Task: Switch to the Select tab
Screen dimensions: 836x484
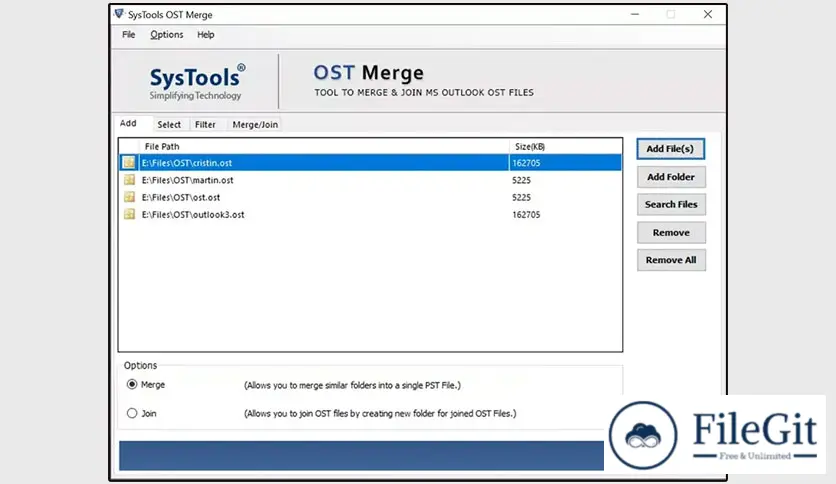Action: 169,124
